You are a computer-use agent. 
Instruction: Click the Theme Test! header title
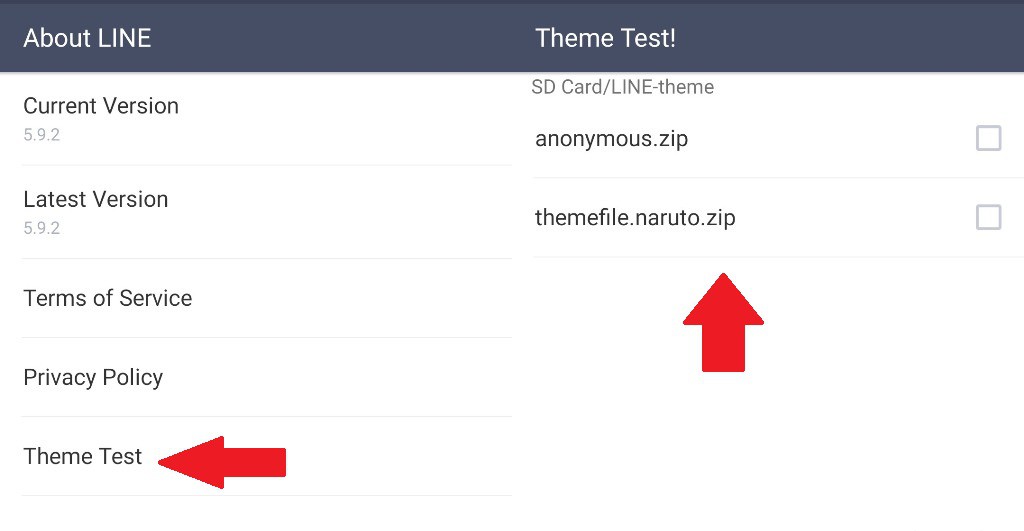coord(606,39)
